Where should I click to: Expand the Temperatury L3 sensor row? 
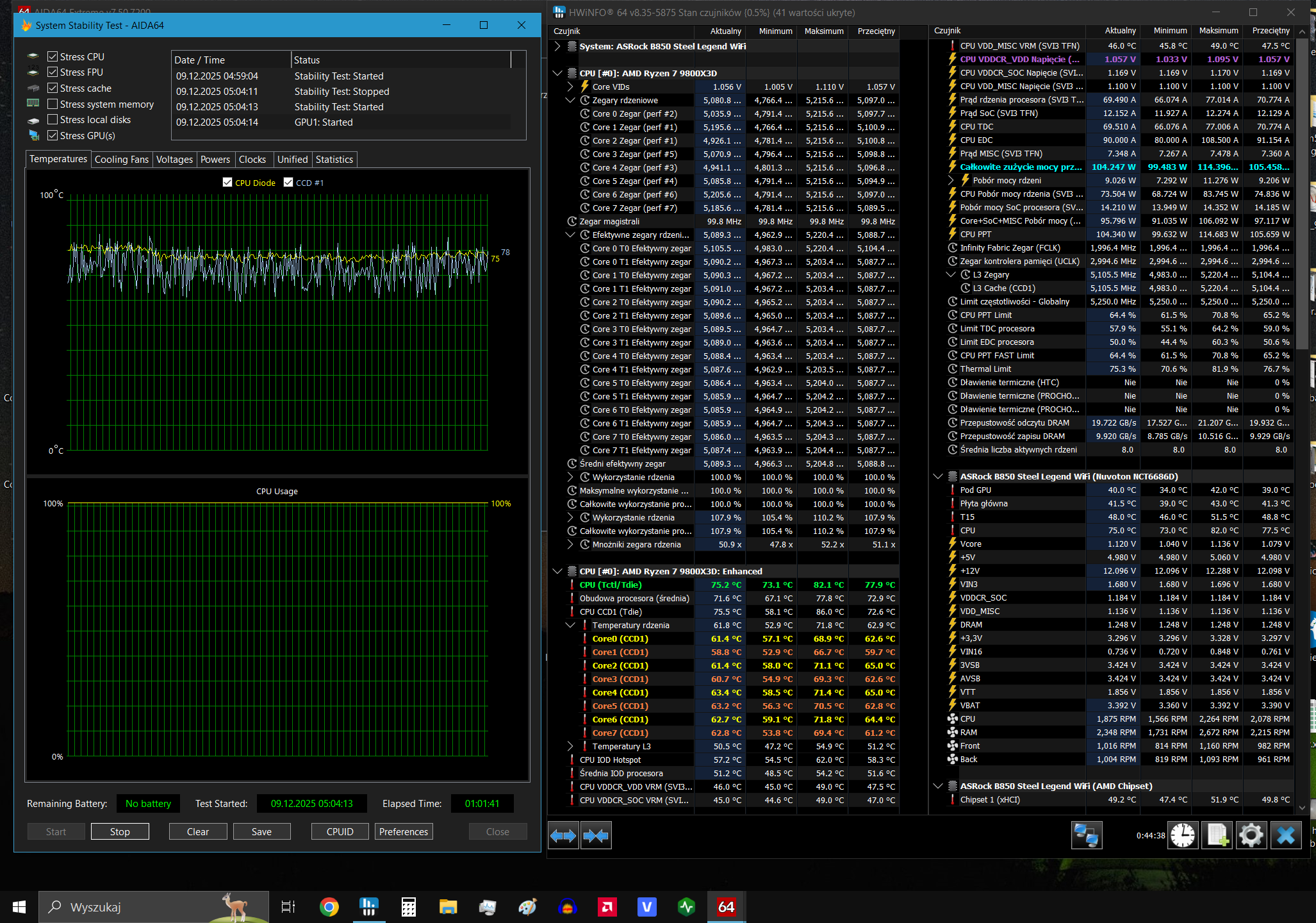point(570,746)
